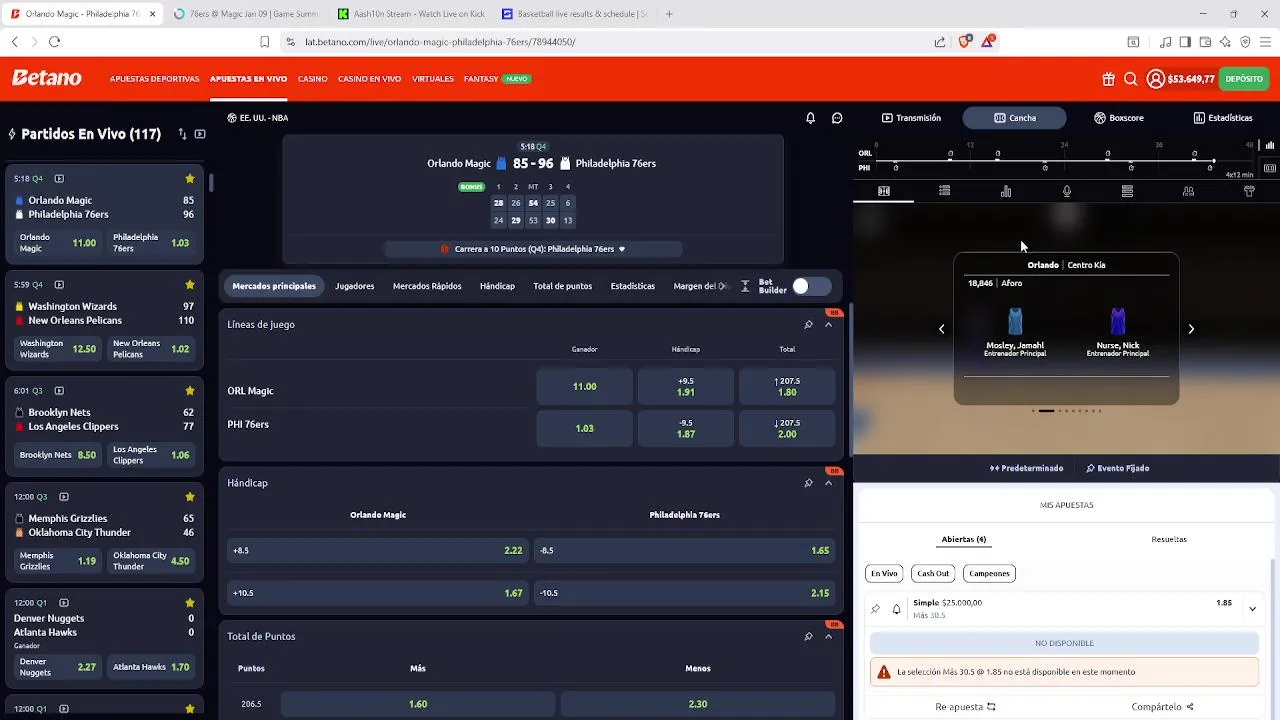
Task: Click the Compártelo share link
Action: [1163, 707]
